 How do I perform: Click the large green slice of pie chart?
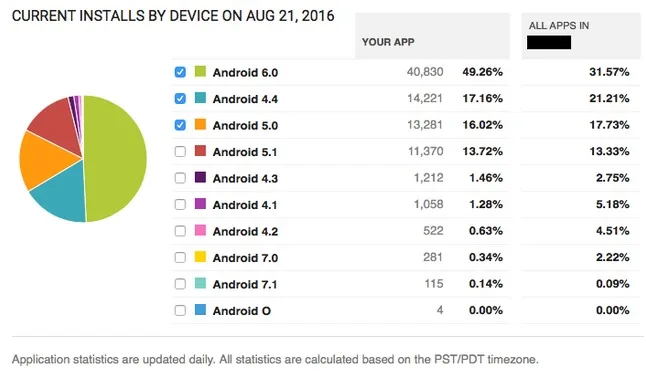pos(117,159)
